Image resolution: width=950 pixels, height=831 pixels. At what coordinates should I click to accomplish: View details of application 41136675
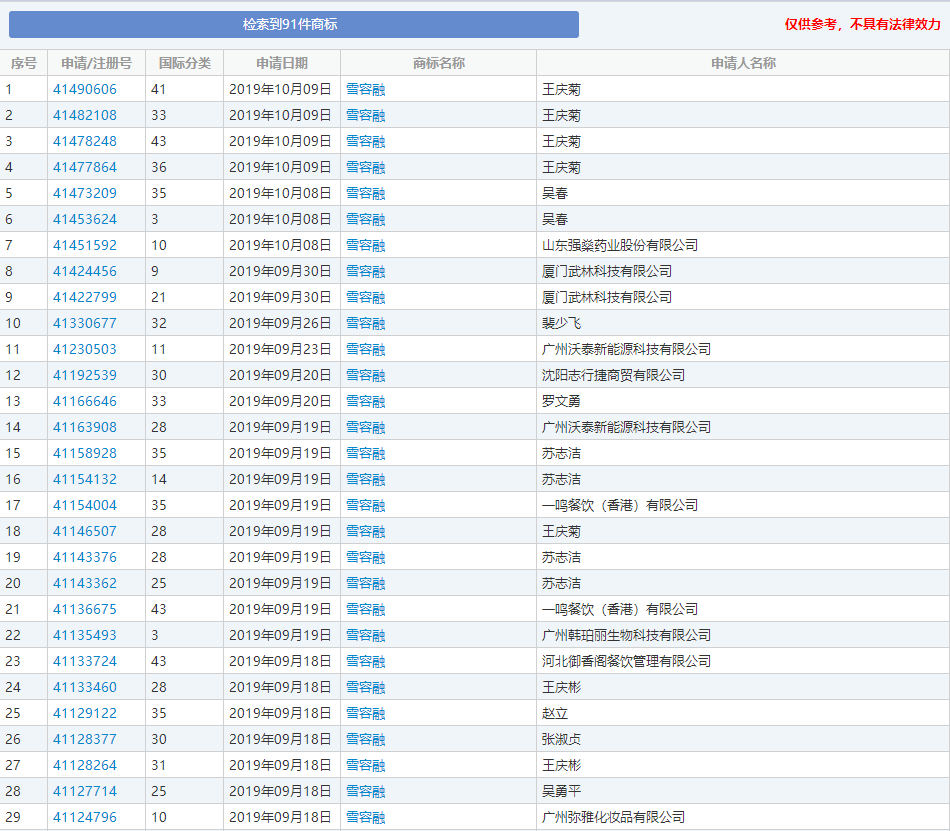[x=85, y=610]
